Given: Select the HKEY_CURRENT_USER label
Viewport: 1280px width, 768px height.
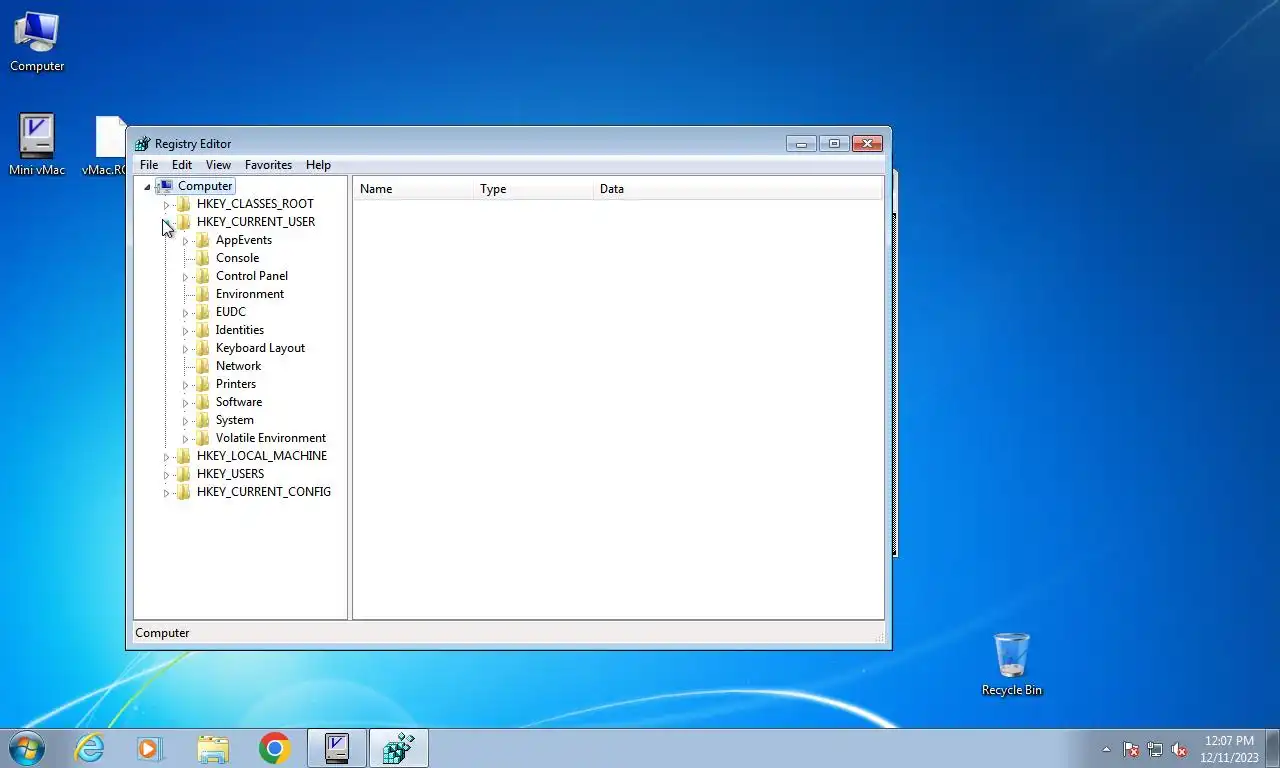Looking at the screenshot, I should tap(256, 222).
